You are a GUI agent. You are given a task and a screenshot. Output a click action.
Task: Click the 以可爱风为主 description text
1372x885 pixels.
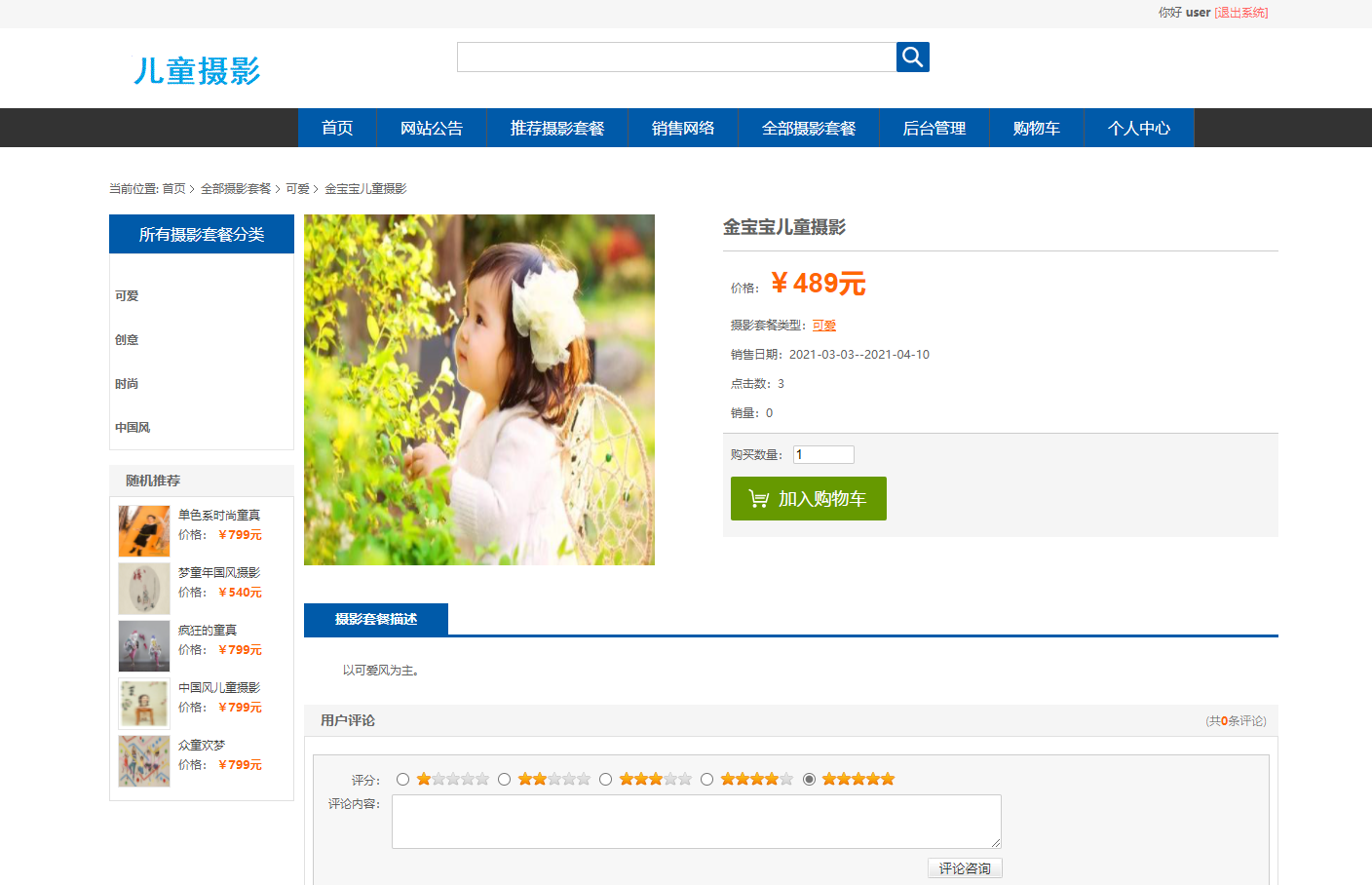coord(381,671)
